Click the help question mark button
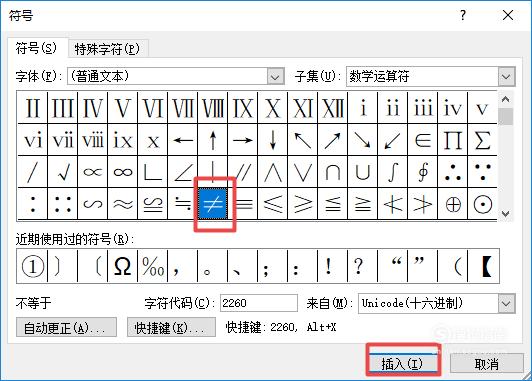 [463, 15]
